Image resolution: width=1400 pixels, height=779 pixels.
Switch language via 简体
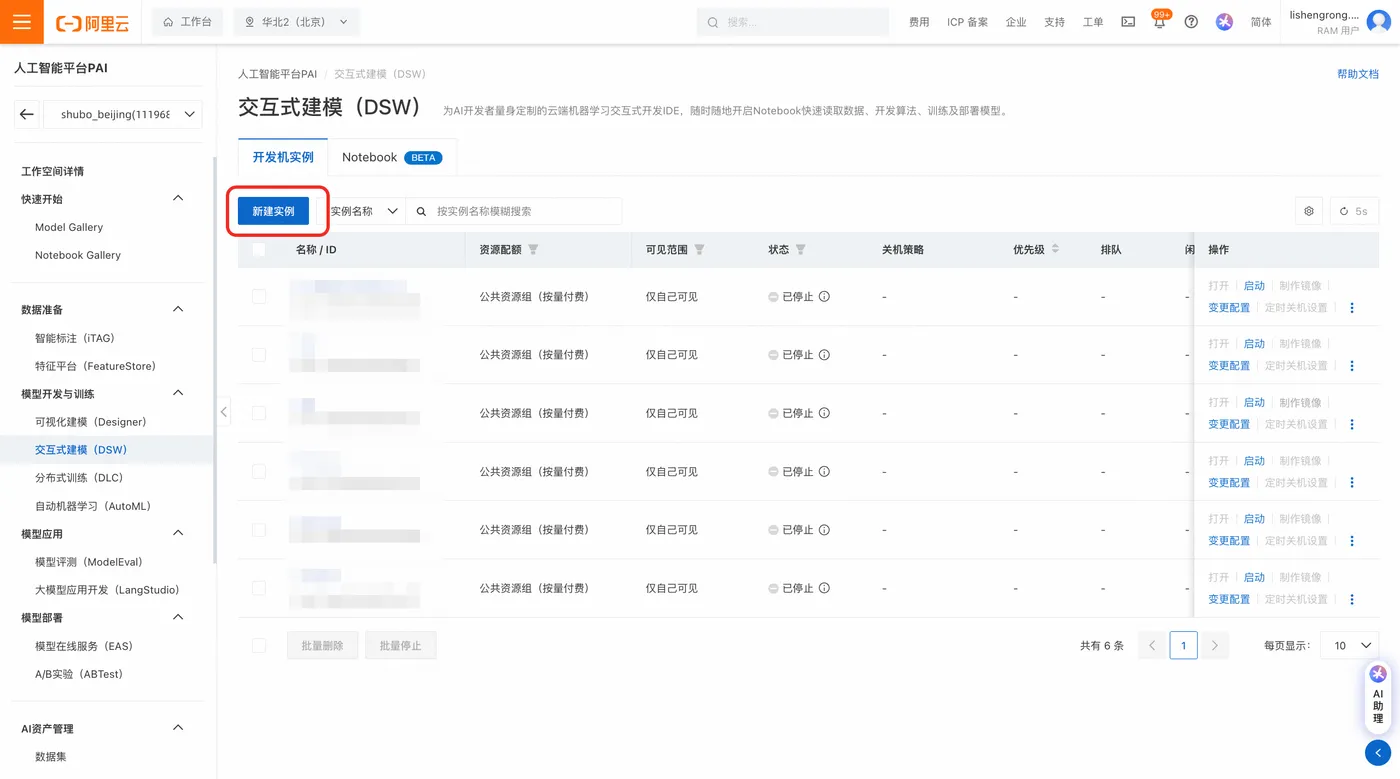(1261, 22)
